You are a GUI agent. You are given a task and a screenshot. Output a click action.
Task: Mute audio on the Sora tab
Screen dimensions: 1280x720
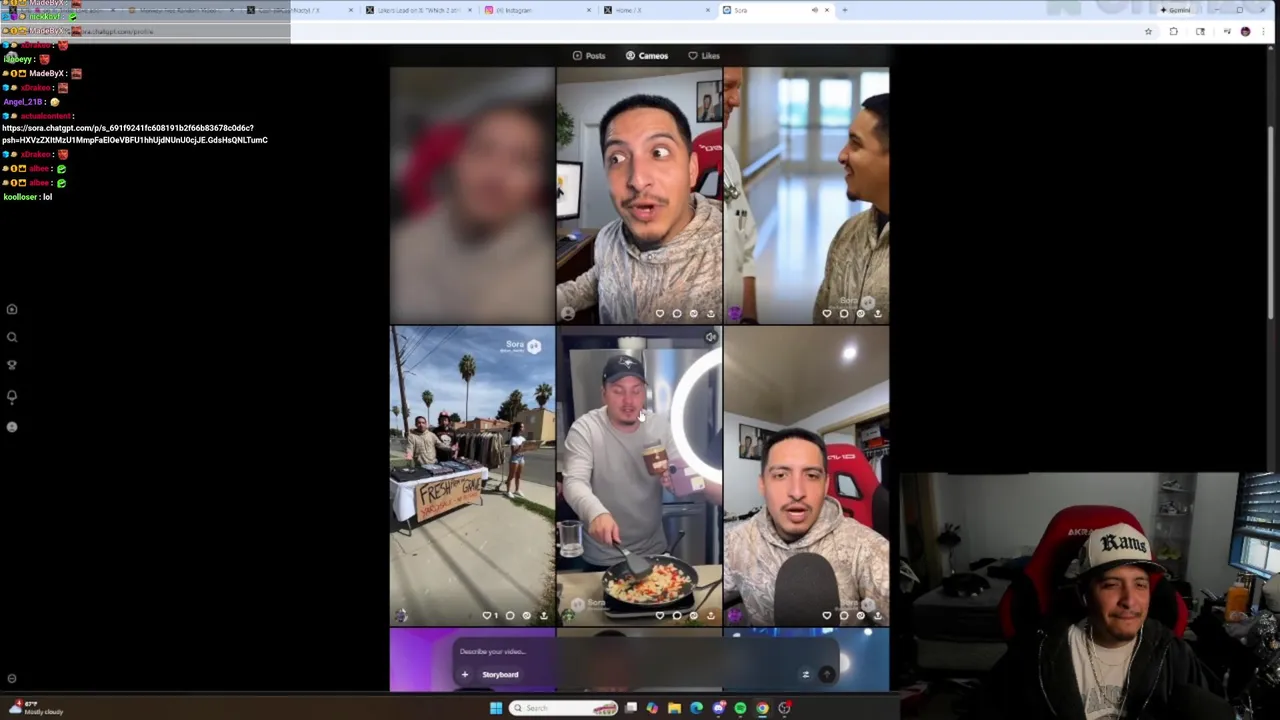tap(814, 10)
